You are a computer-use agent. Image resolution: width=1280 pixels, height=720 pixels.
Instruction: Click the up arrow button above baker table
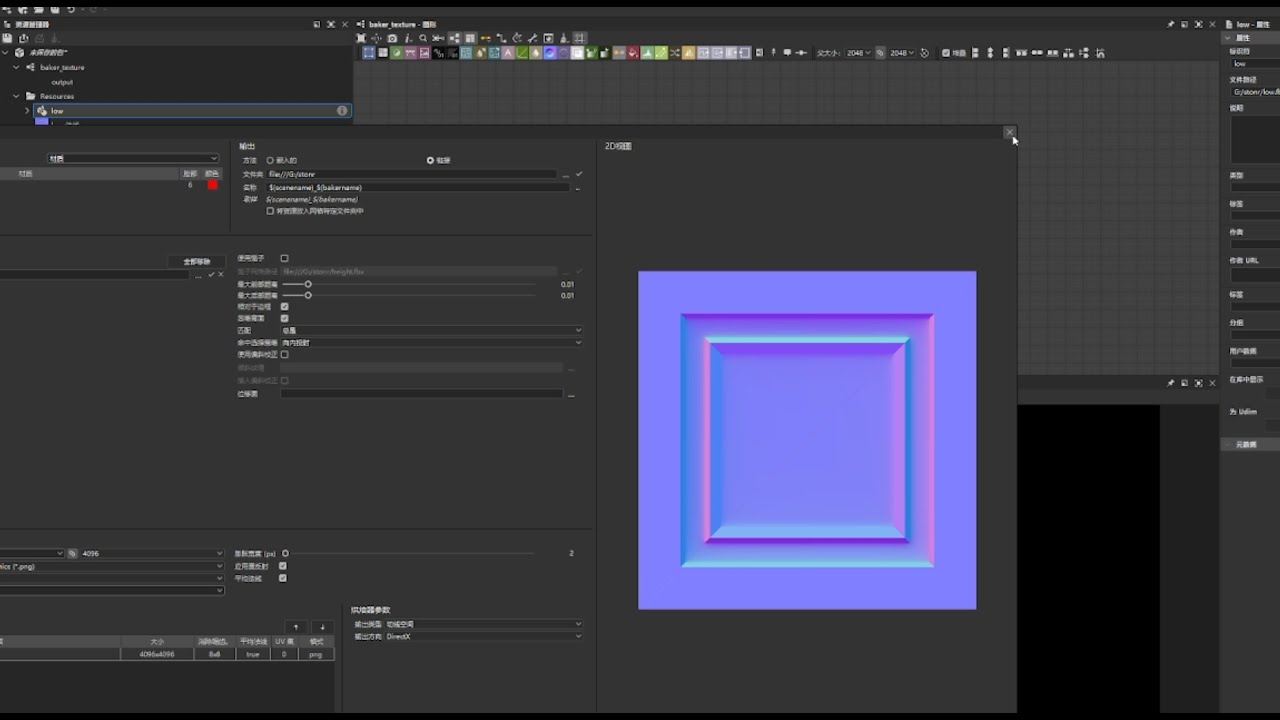pyautogui.click(x=296, y=627)
